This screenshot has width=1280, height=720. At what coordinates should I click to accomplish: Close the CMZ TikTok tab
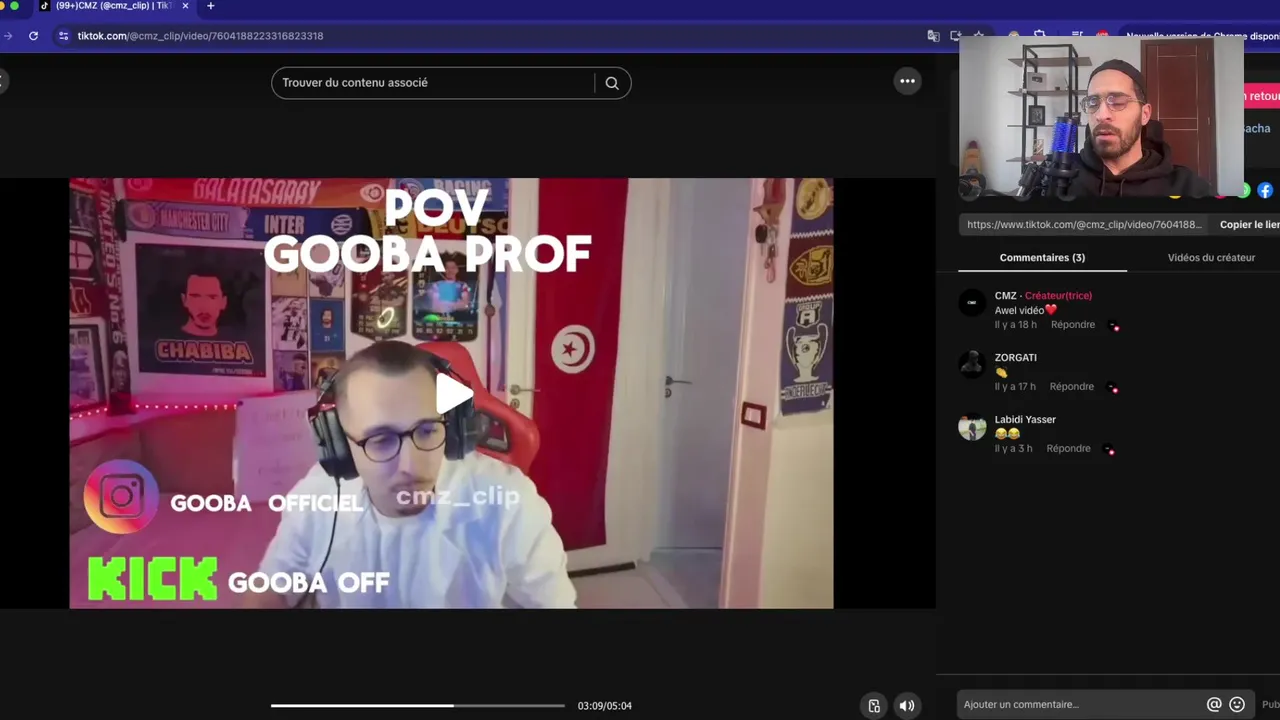coord(185,6)
